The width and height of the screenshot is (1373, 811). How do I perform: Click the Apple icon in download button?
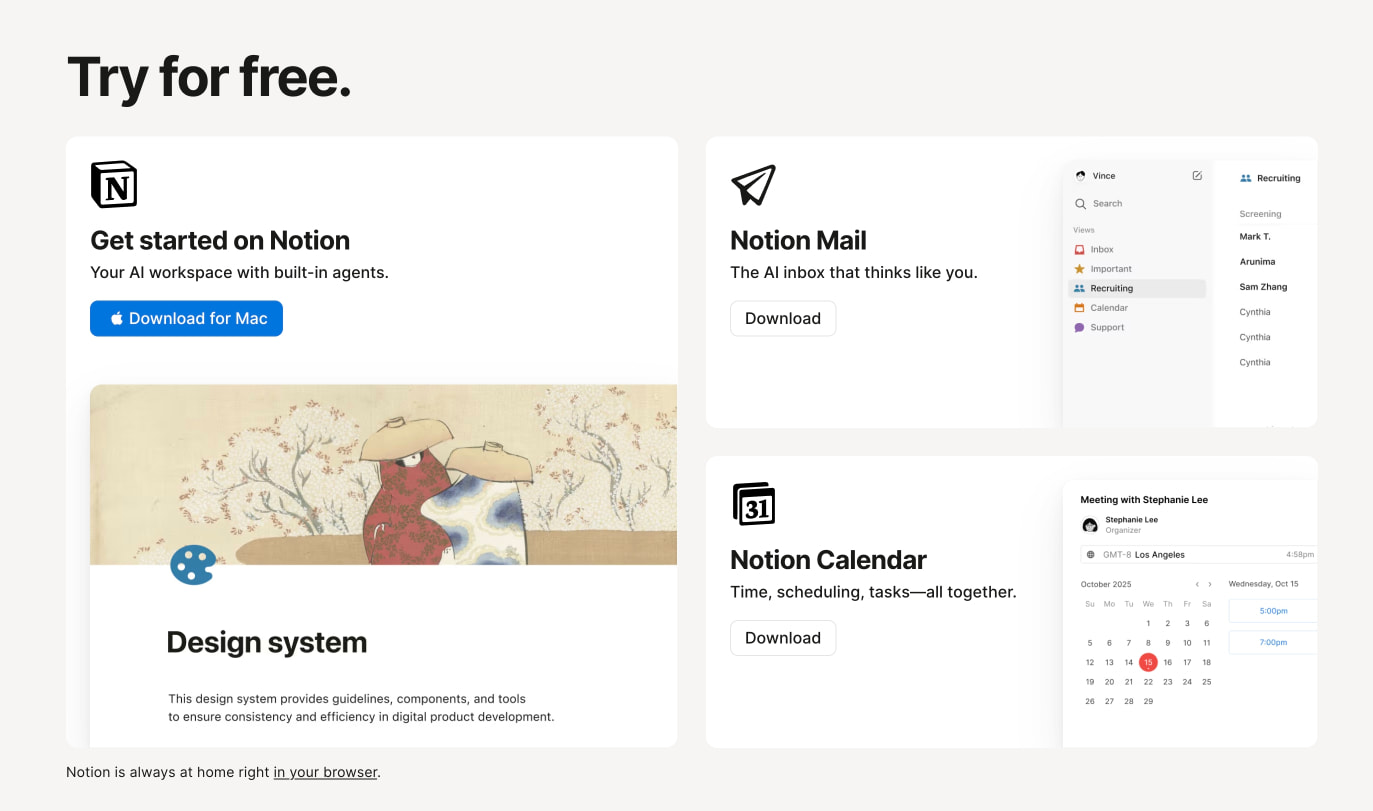pos(117,318)
